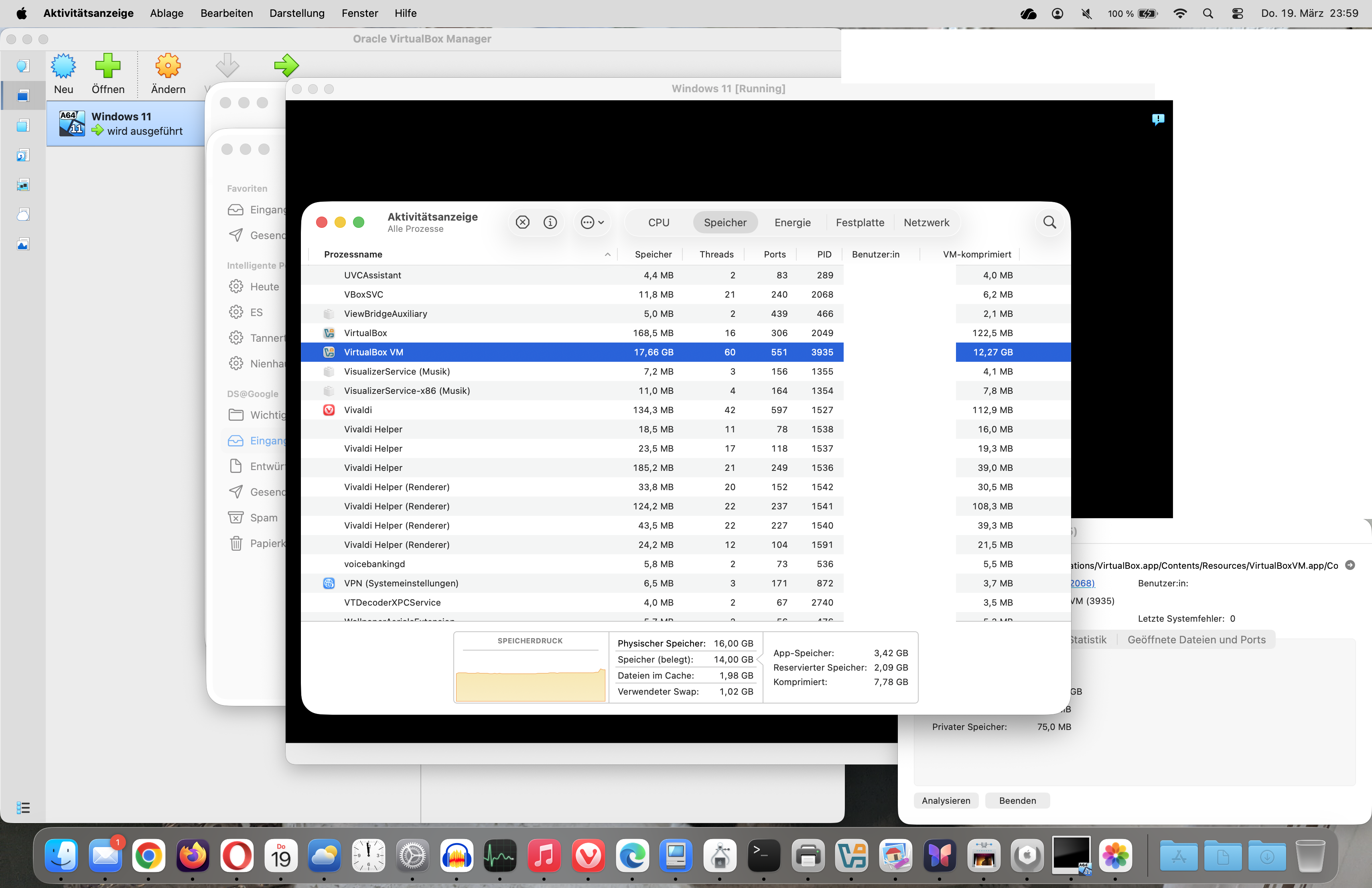Click Öffnen in VirtualBox Manager toolbar
Screen dimensions: 1372x888
[x=108, y=74]
